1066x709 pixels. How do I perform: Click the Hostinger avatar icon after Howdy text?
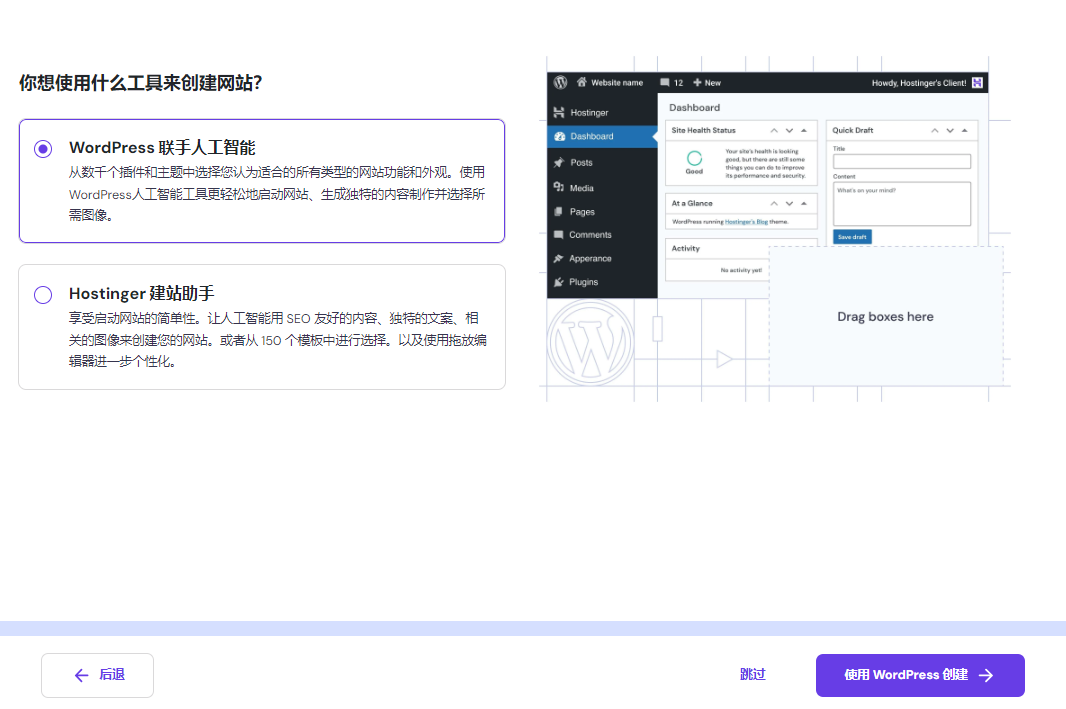[977, 83]
